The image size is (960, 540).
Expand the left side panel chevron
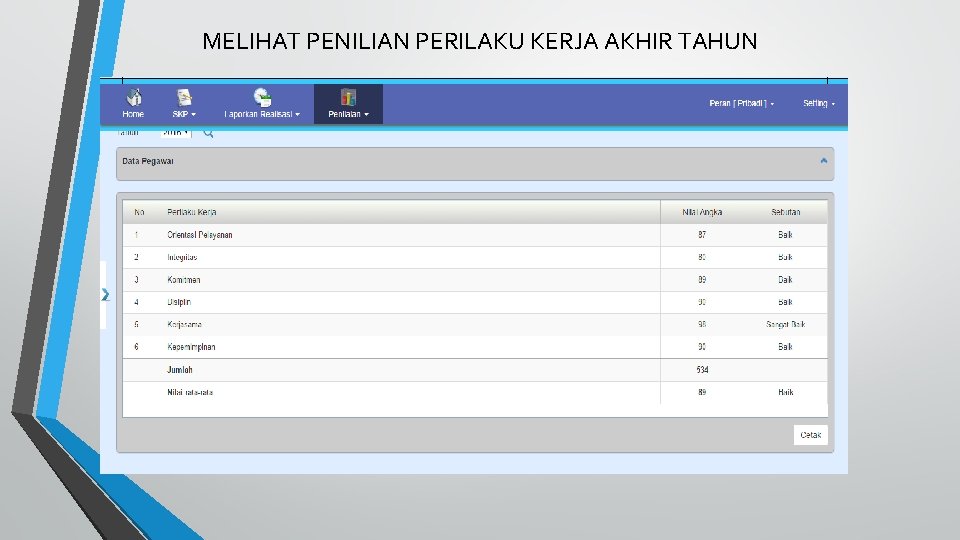pyautogui.click(x=105, y=295)
